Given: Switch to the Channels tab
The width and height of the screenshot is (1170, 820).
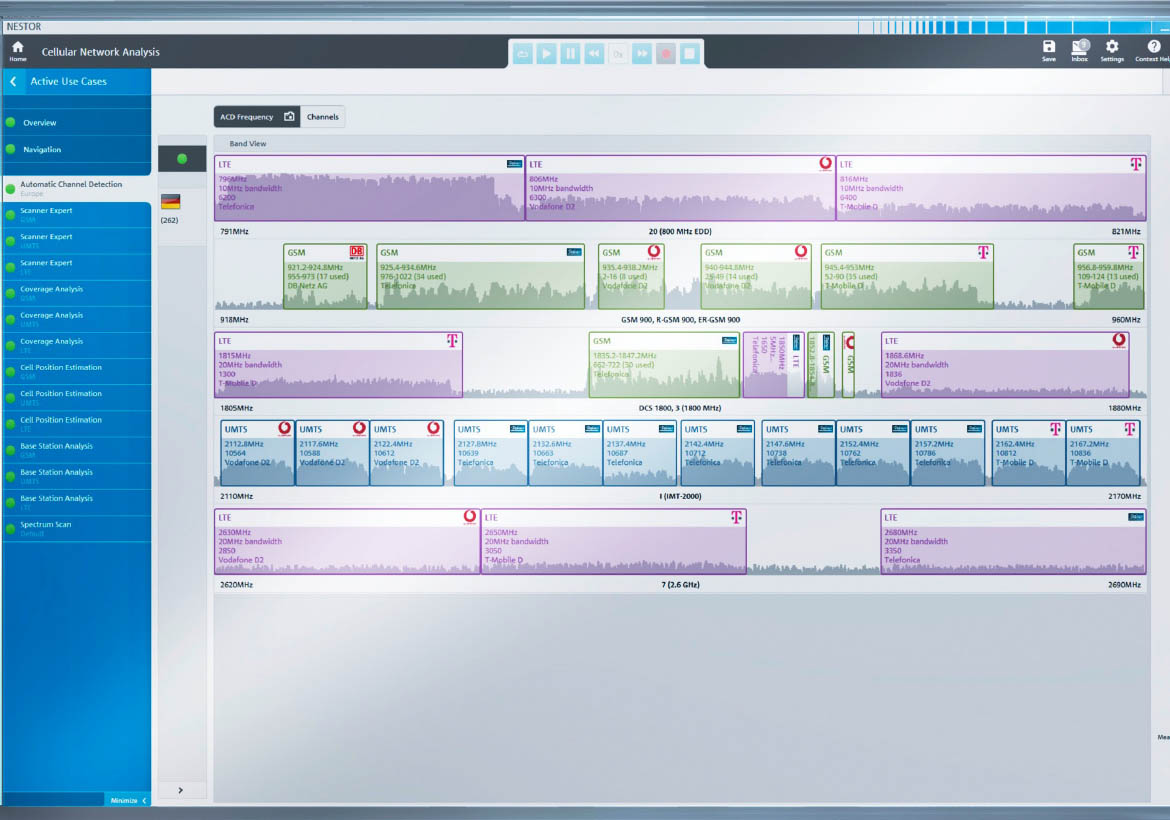Looking at the screenshot, I should (323, 117).
